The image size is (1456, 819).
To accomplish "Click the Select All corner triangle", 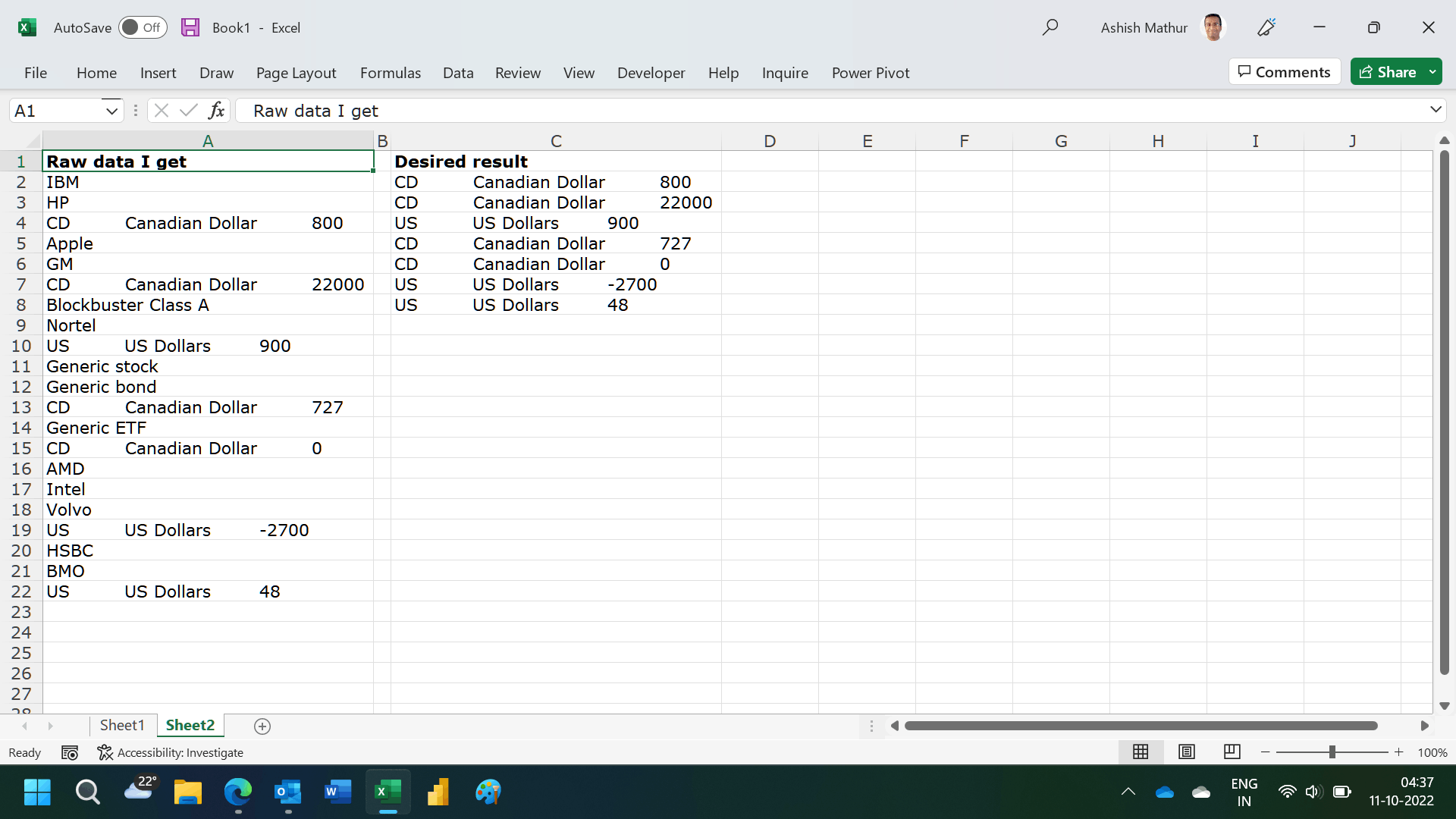I will pyautogui.click(x=32, y=141).
